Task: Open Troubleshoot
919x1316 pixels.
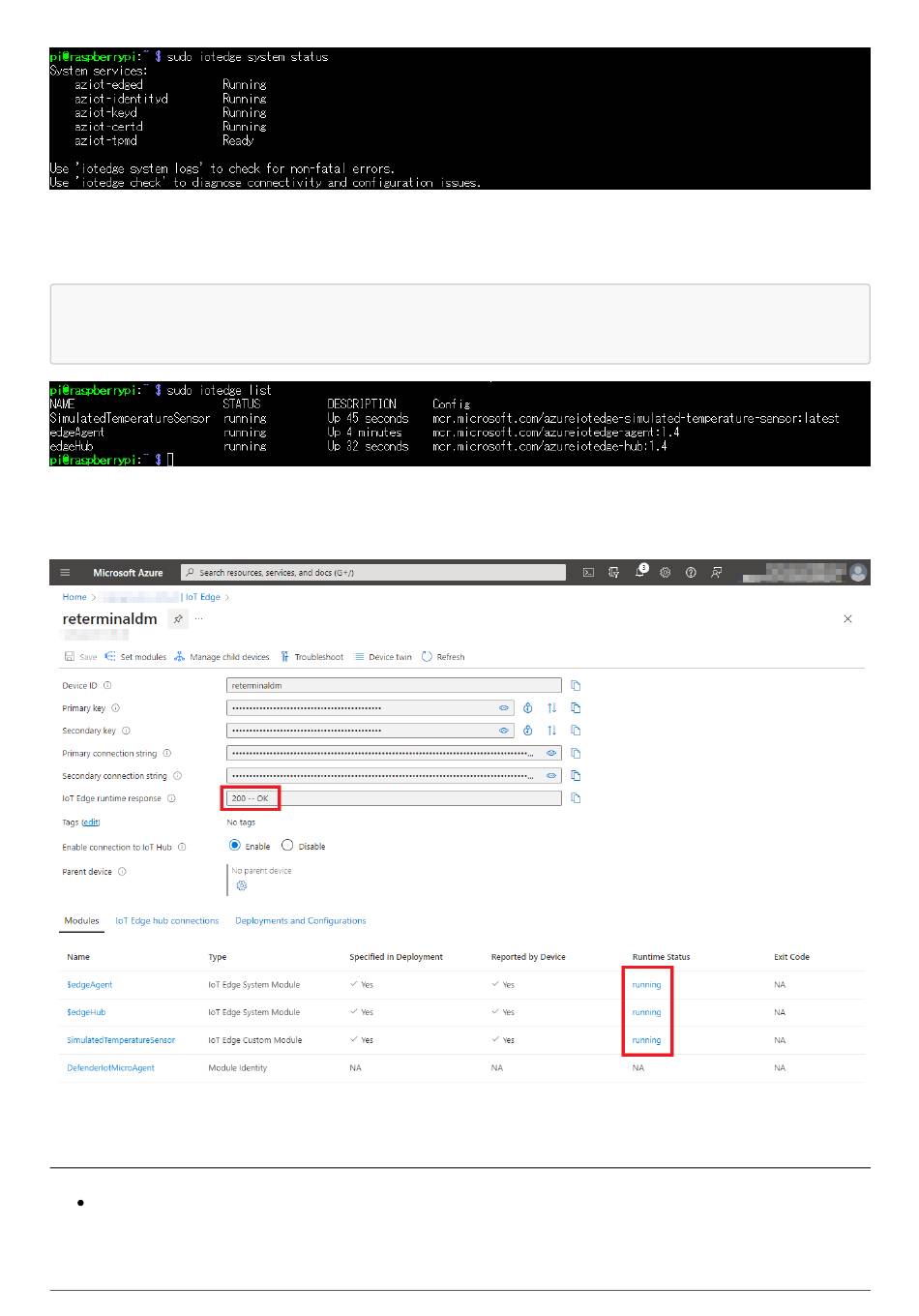Action: click(x=311, y=657)
